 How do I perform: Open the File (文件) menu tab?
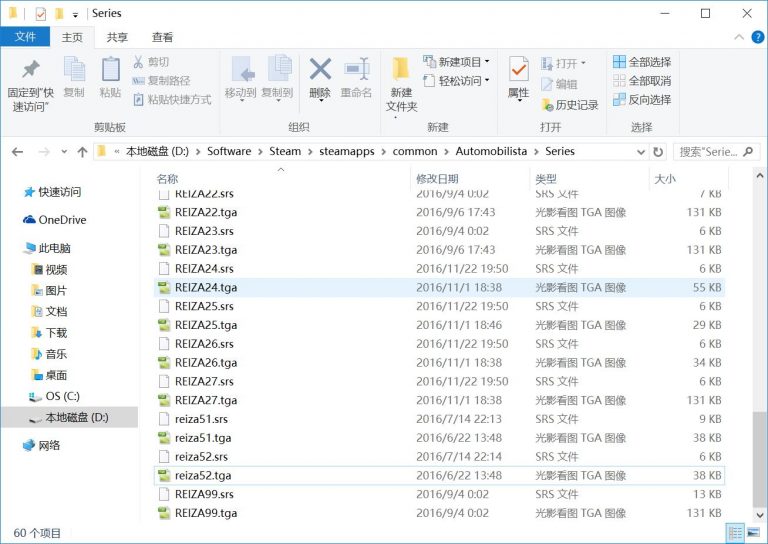(x=25, y=37)
